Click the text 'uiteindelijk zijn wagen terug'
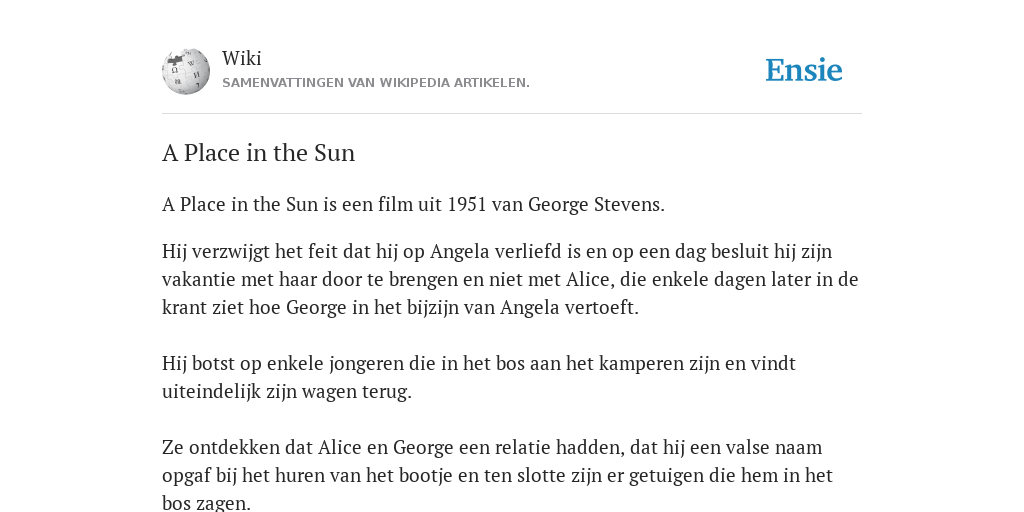Image resolution: width=1024 pixels, height=512 pixels. [x=287, y=392]
